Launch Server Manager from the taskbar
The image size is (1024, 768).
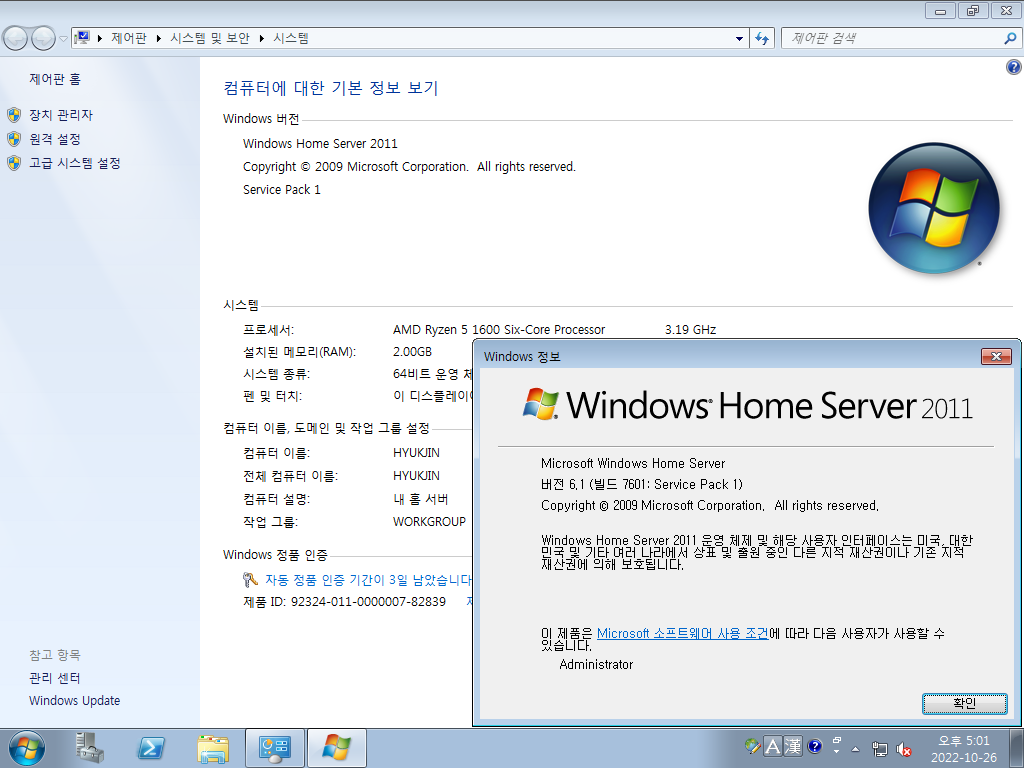coord(89,748)
